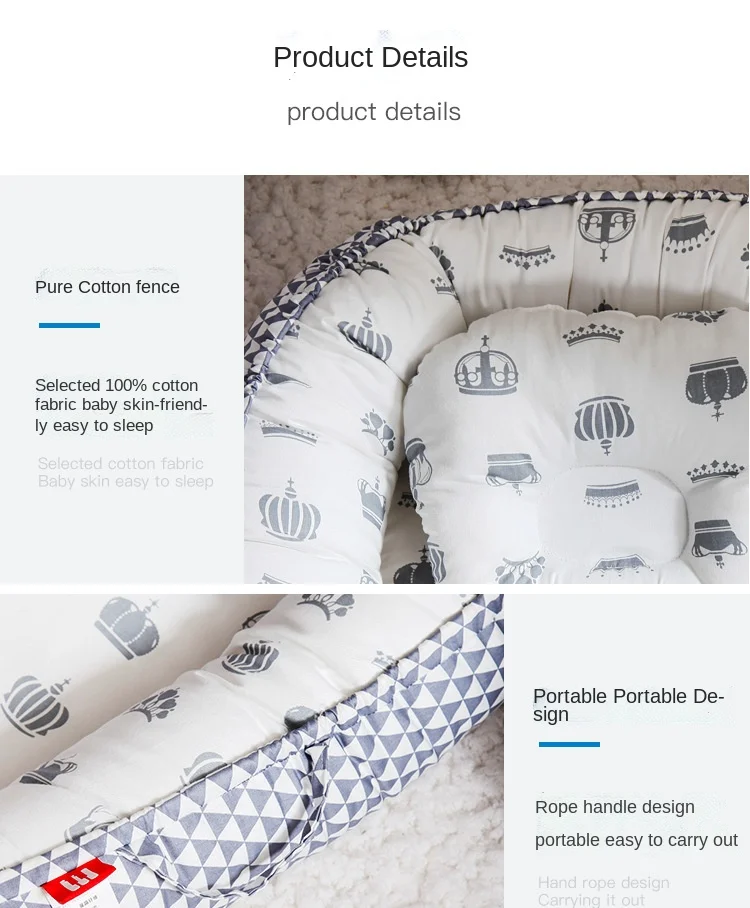Image resolution: width=750 pixels, height=908 pixels.
Task: Click the red brand label tag
Action: [78, 879]
